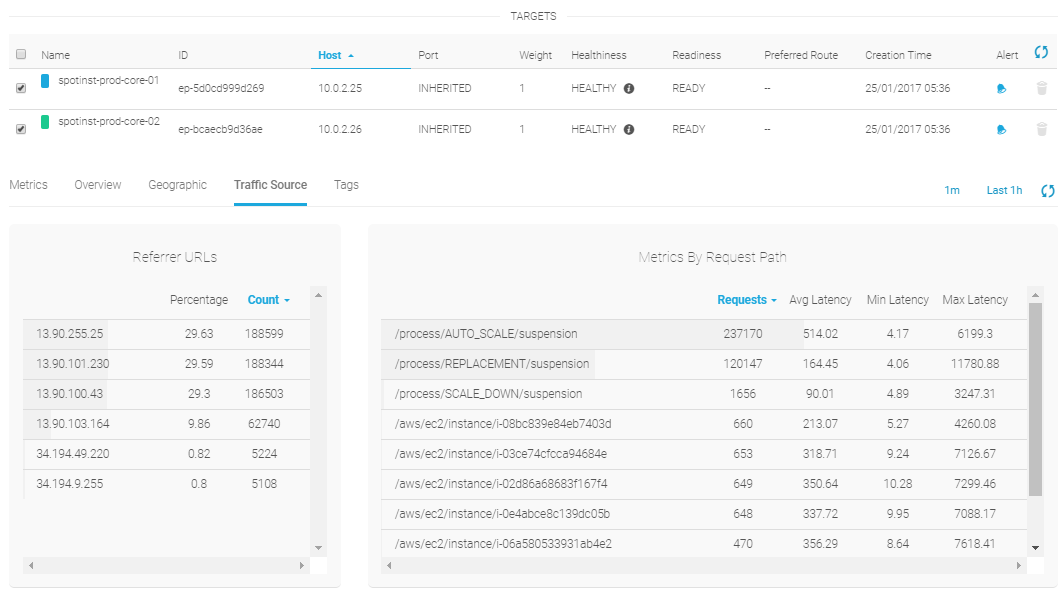Screen dimensions: 1064x594
Task: Click trash icon for spotinst-prod-core-02
Action: pos(1041,129)
